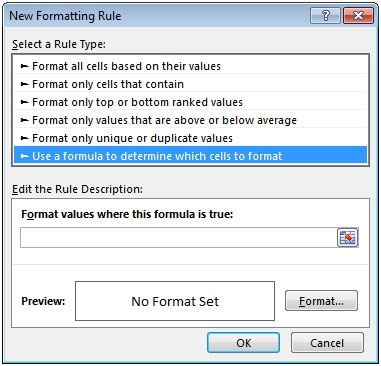Click arrow bullet beside 'Use a formula to determine'

pyautogui.click(x=24, y=156)
